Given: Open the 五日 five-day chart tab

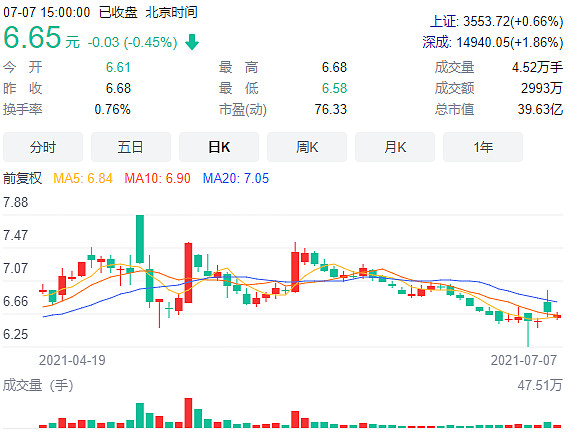Looking at the screenshot, I should [x=131, y=147].
